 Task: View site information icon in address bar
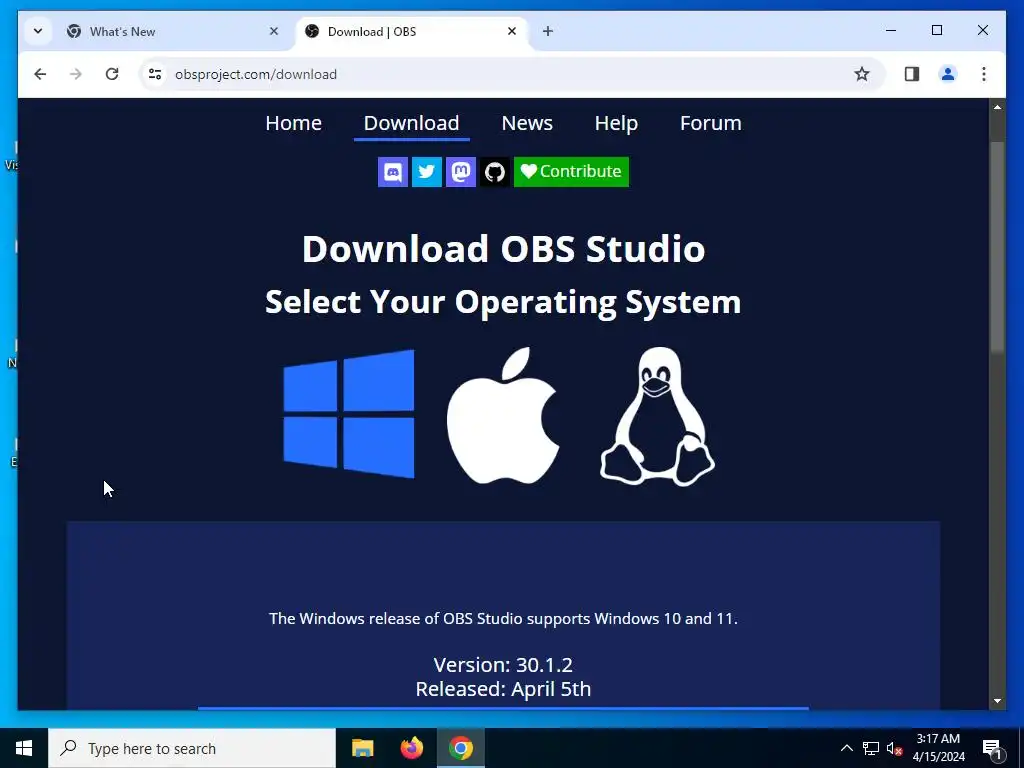coord(155,74)
